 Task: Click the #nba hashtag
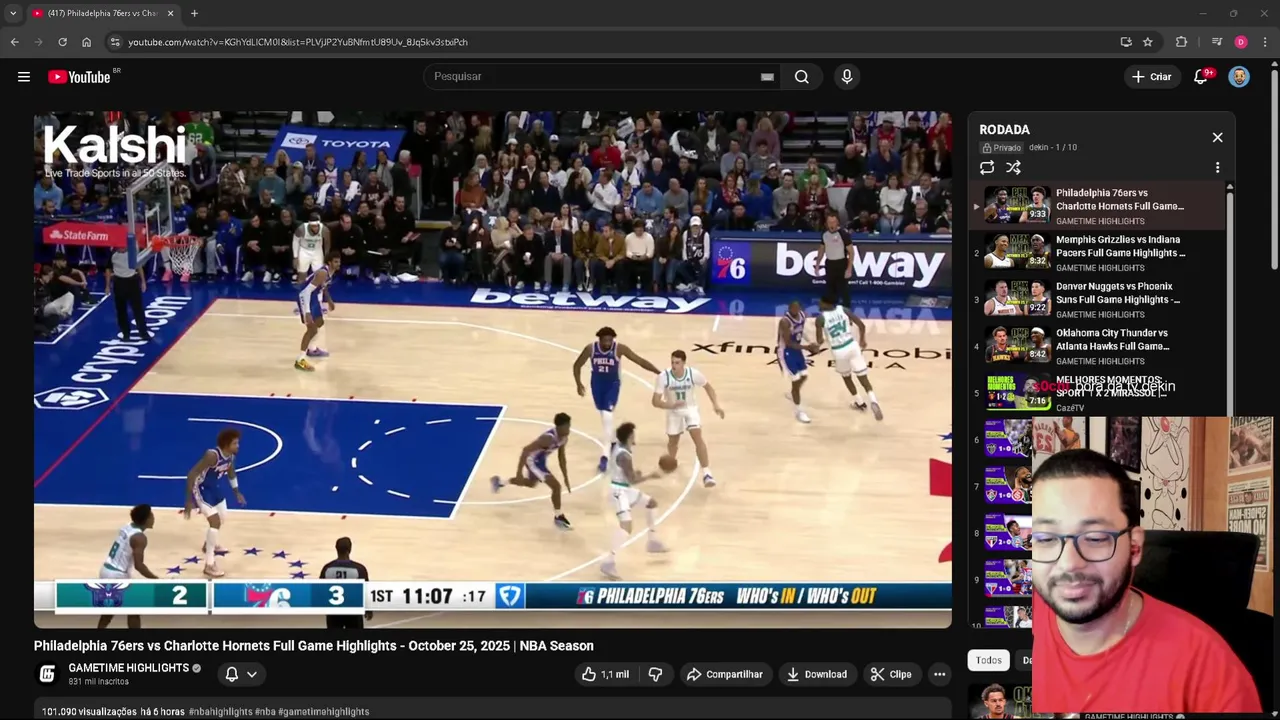pyautogui.click(x=265, y=712)
